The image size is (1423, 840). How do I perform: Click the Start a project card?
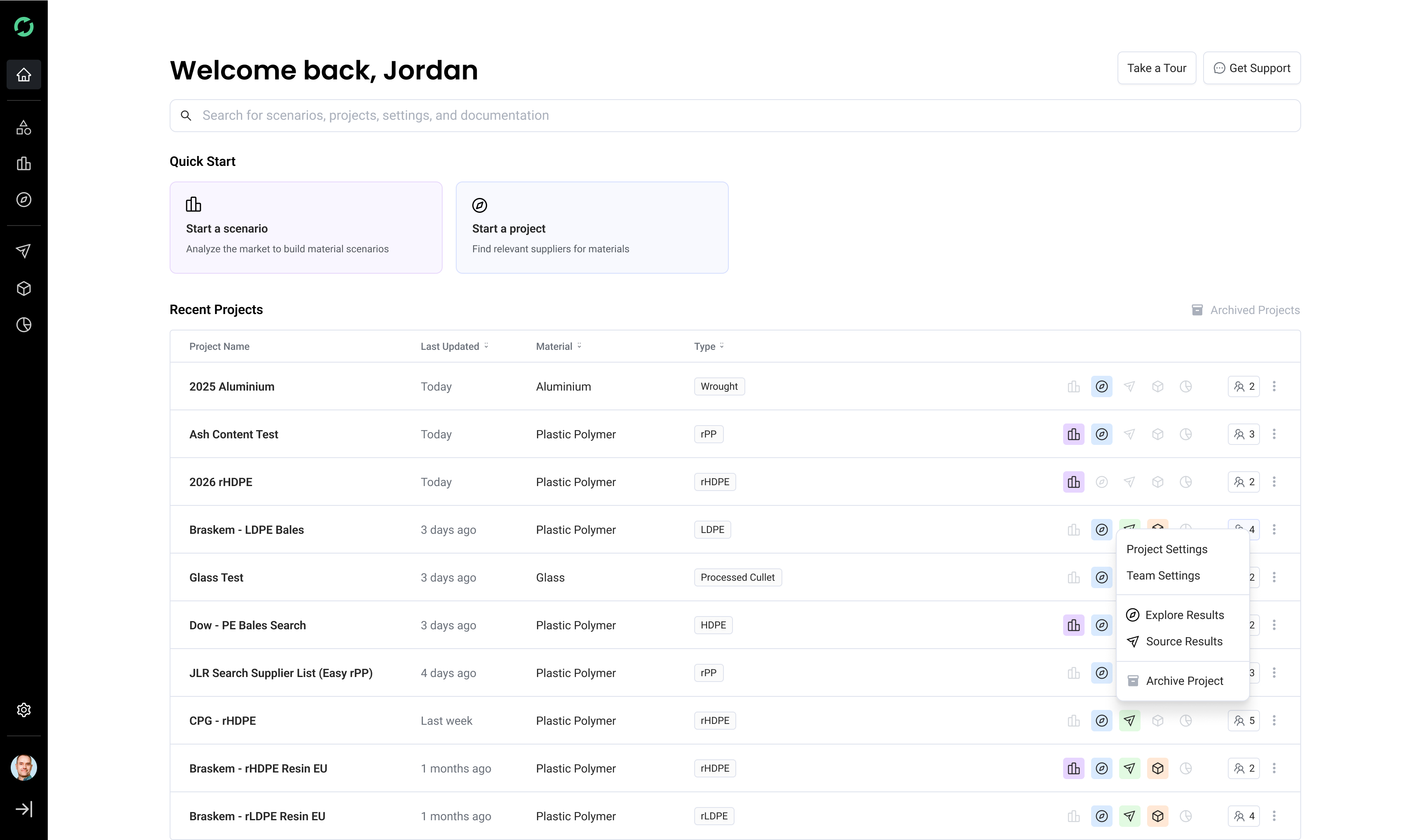coord(592,228)
